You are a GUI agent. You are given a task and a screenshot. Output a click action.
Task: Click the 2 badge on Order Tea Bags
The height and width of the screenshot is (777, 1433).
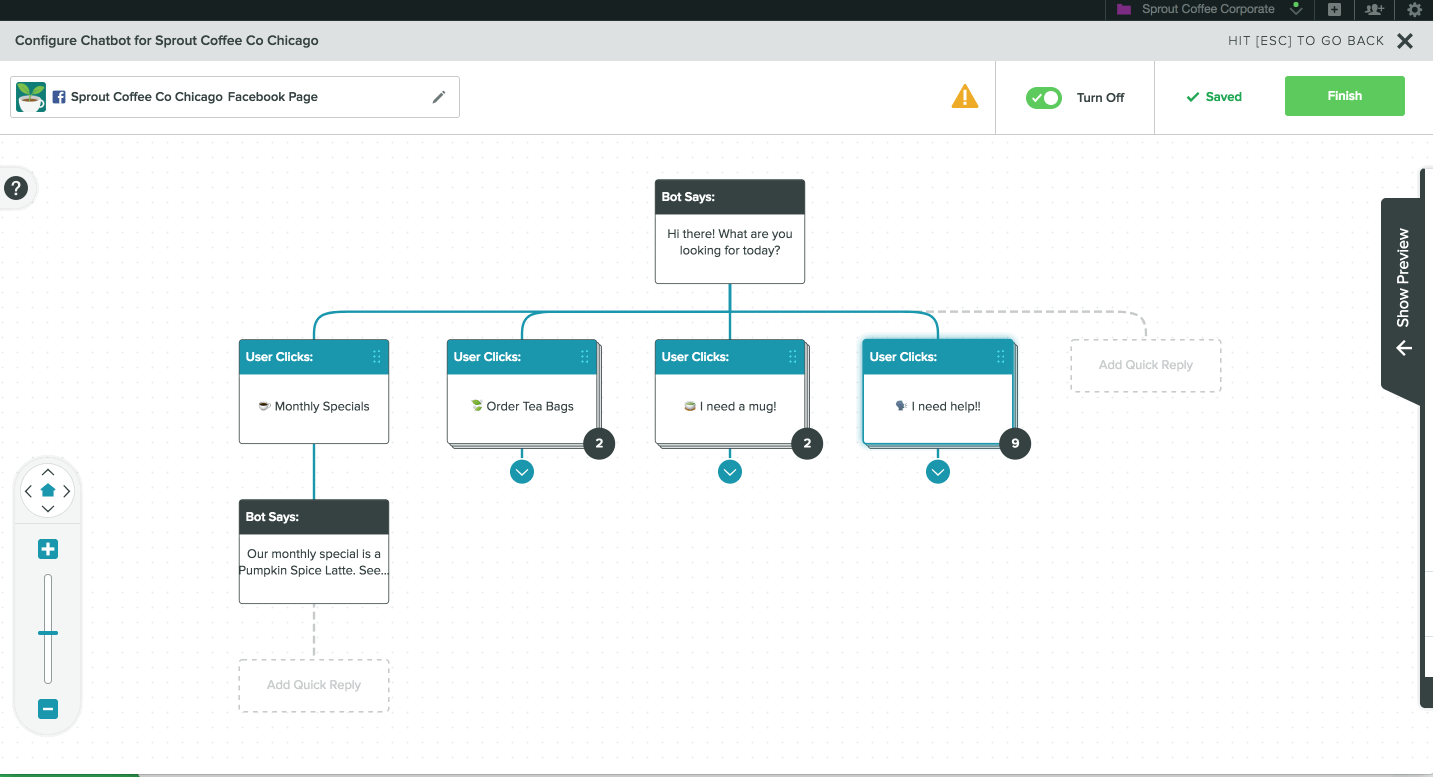(x=599, y=443)
